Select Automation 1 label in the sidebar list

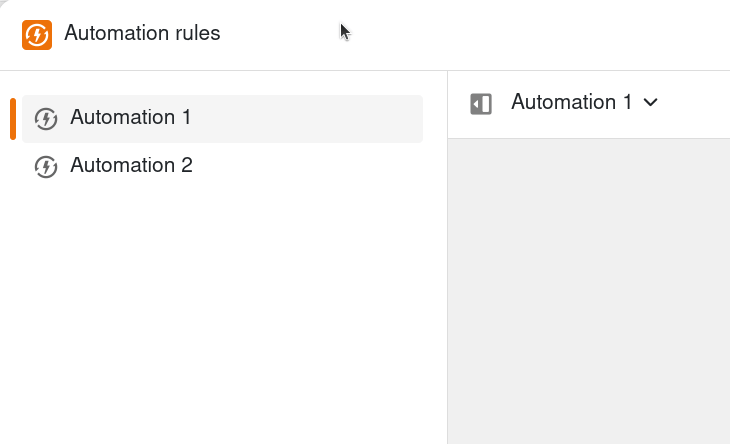(130, 118)
